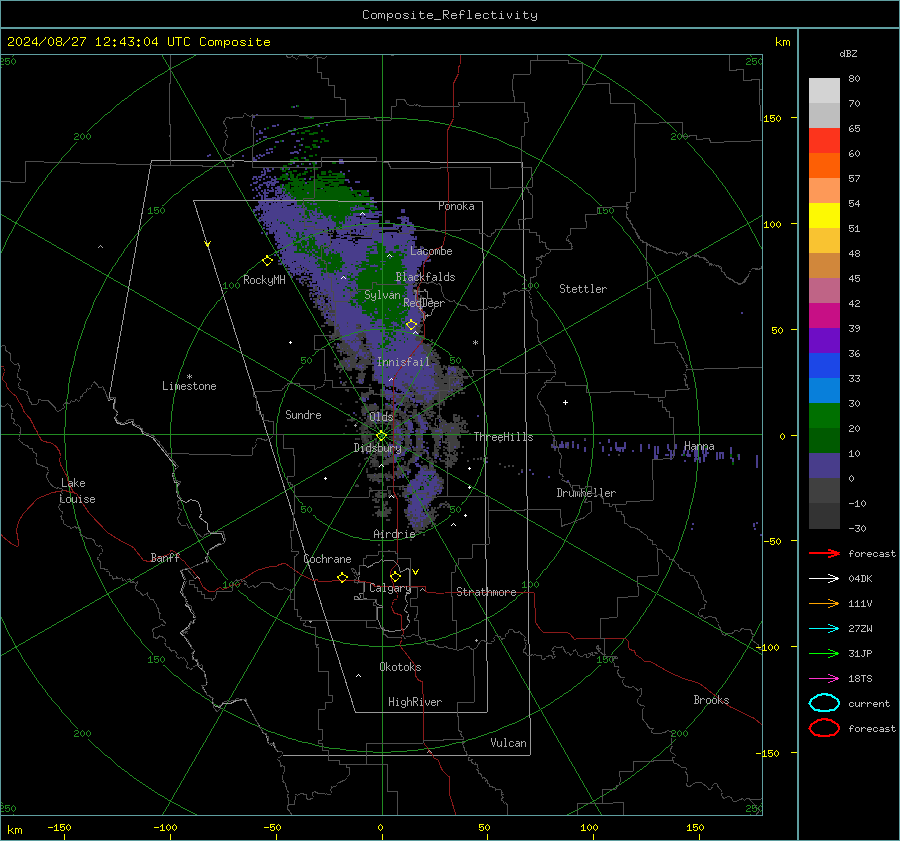Select the 30 dBZ green swatch
This screenshot has height=841, width=900.
pyautogui.click(x=824, y=416)
